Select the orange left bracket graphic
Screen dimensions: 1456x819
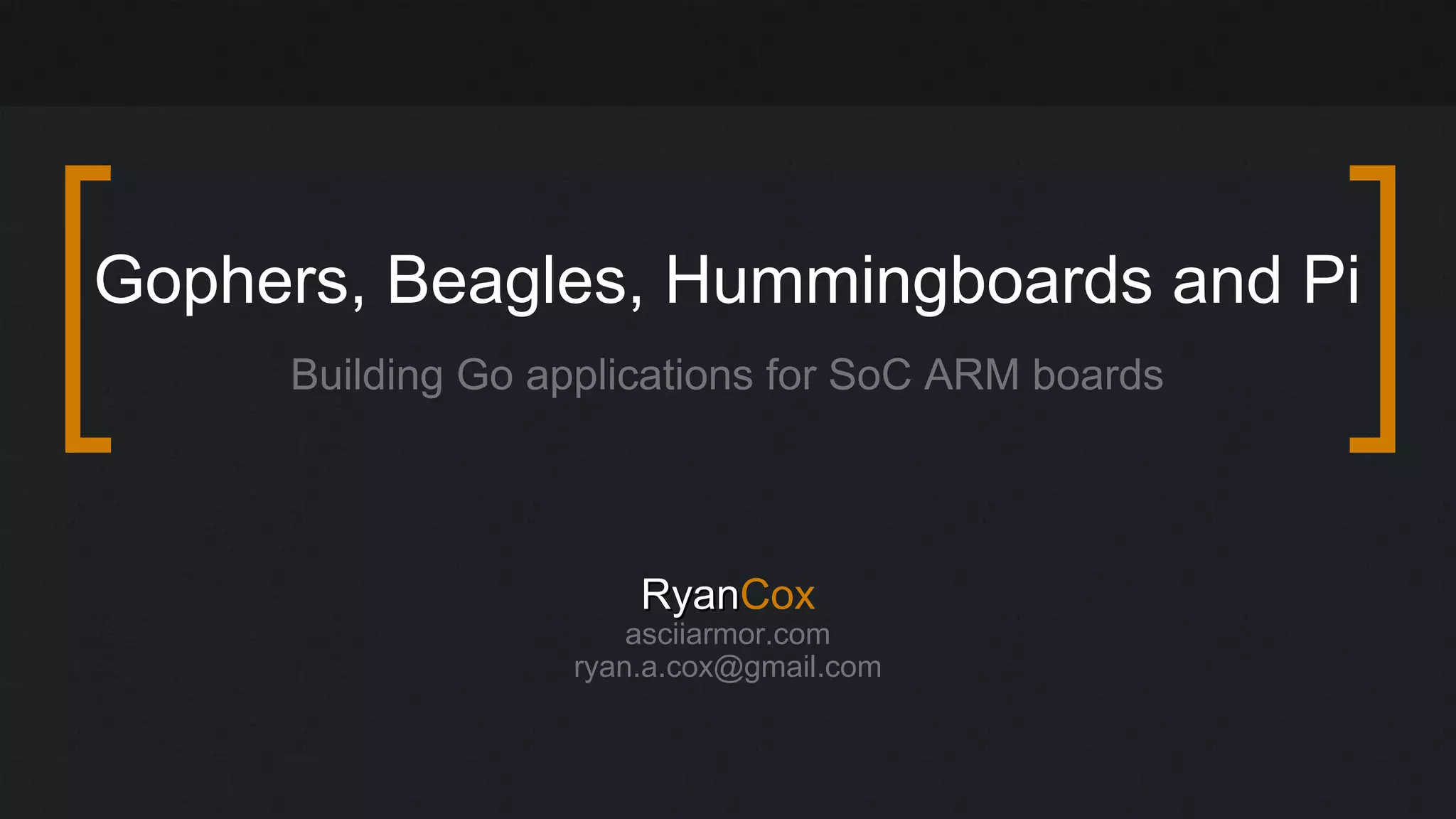pyautogui.click(x=88, y=309)
